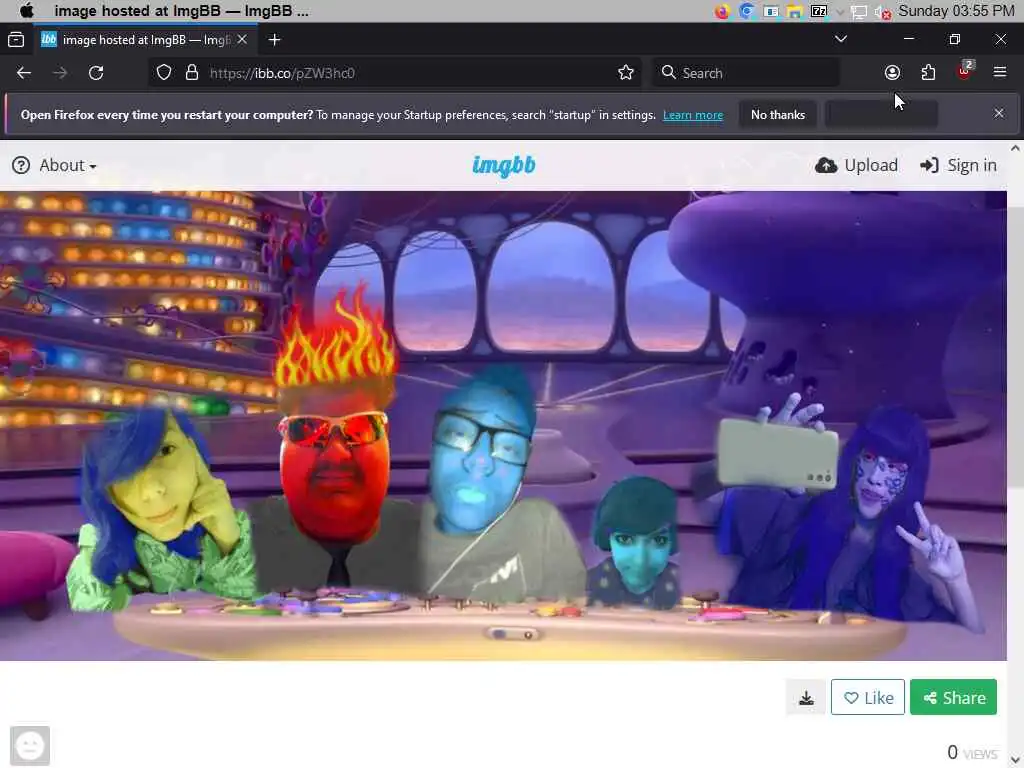The width and height of the screenshot is (1024, 768).
Task: Click the blank button next to No thanks
Action: [x=882, y=115]
